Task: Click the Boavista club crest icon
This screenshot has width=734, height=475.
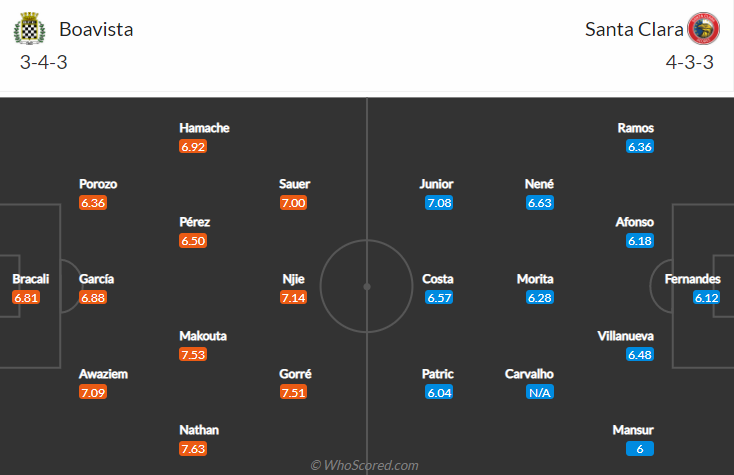Action: [x=29, y=29]
